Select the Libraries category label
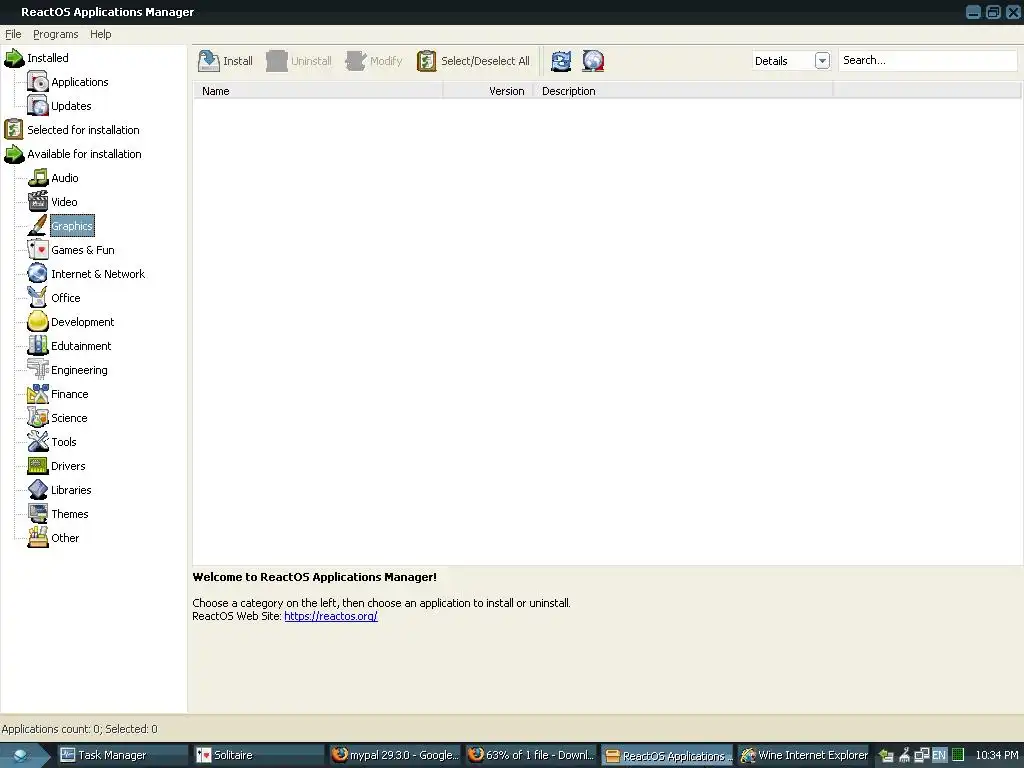 [71, 490]
